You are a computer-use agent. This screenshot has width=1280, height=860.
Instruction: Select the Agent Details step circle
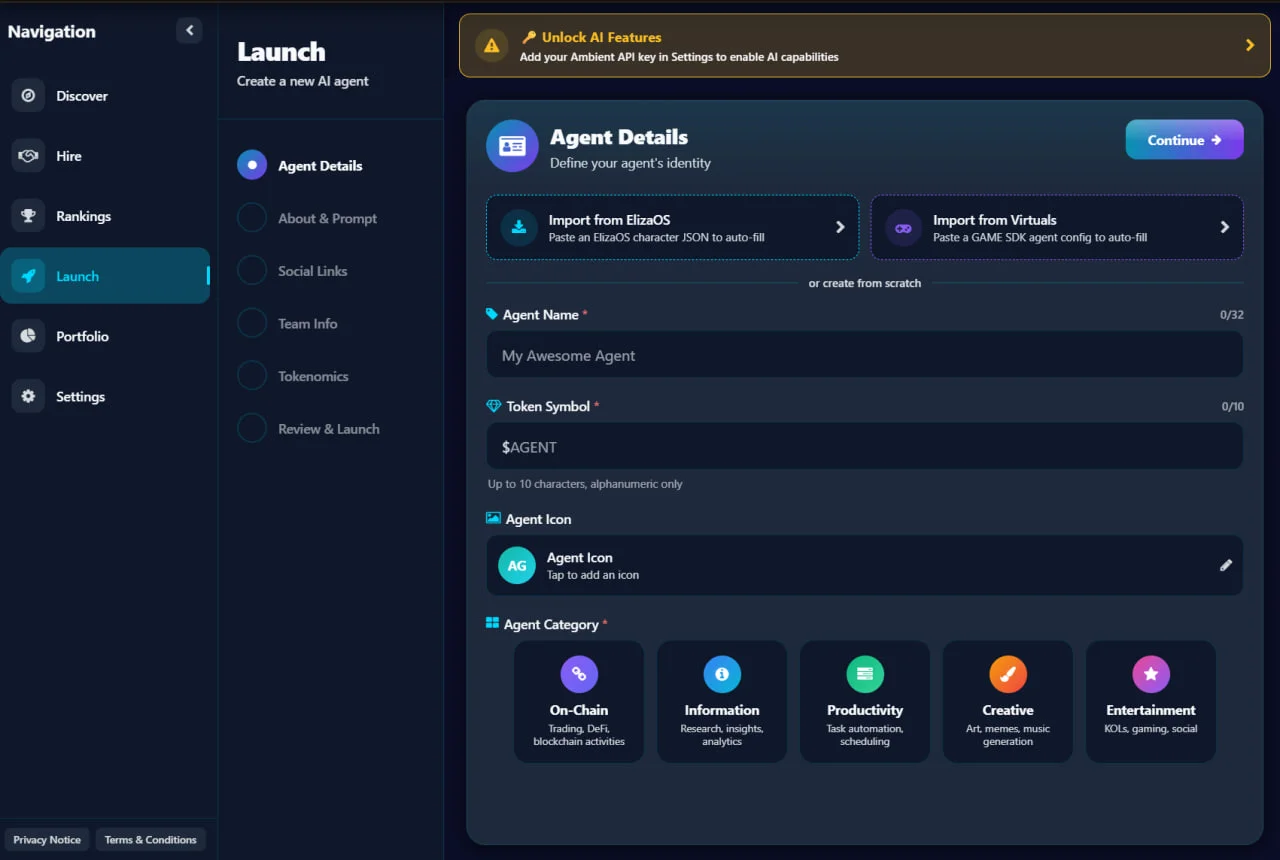(252, 165)
